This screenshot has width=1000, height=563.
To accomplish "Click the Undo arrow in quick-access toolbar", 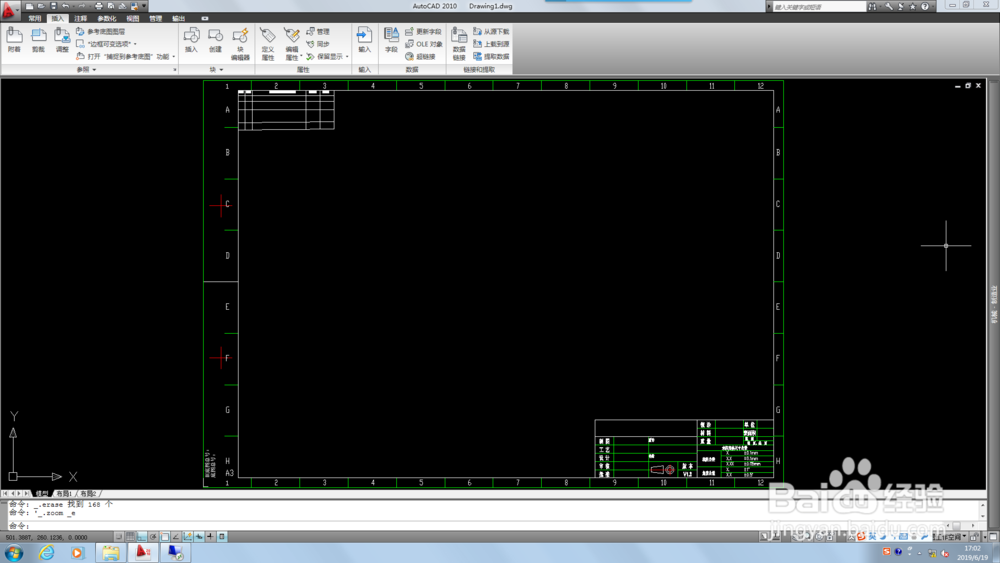I will click(65, 6).
